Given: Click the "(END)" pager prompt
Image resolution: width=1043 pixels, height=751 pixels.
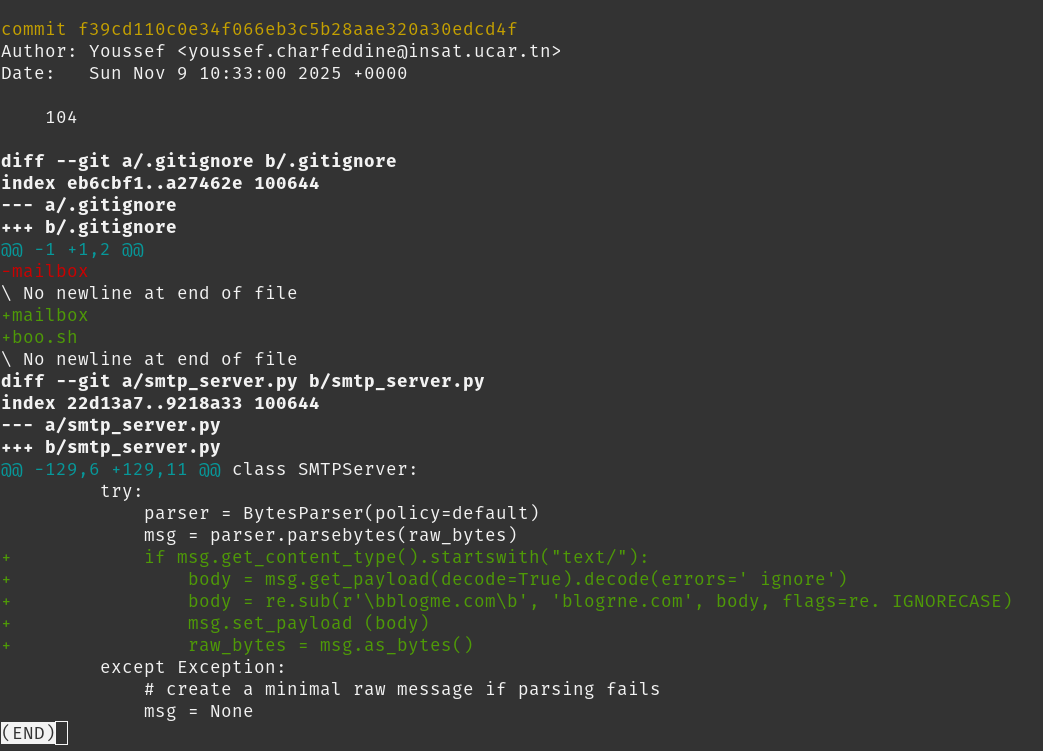Looking at the screenshot, I should point(29,733).
